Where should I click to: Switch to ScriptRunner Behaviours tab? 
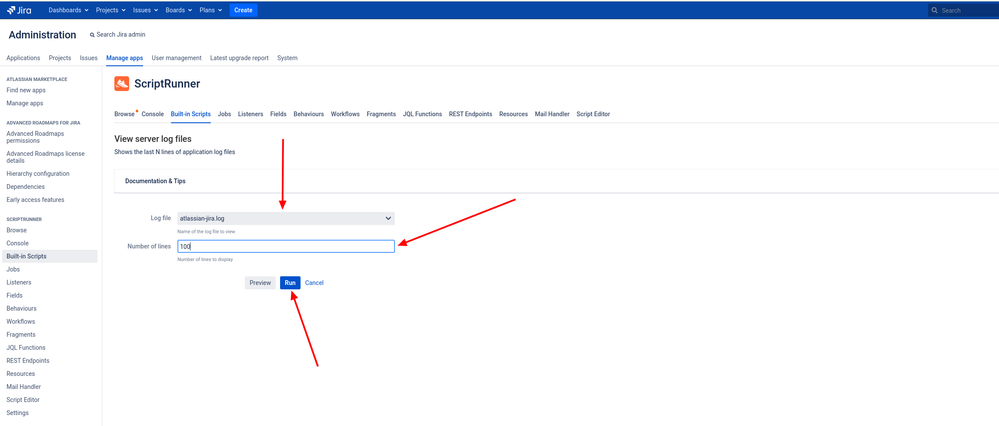tap(308, 114)
